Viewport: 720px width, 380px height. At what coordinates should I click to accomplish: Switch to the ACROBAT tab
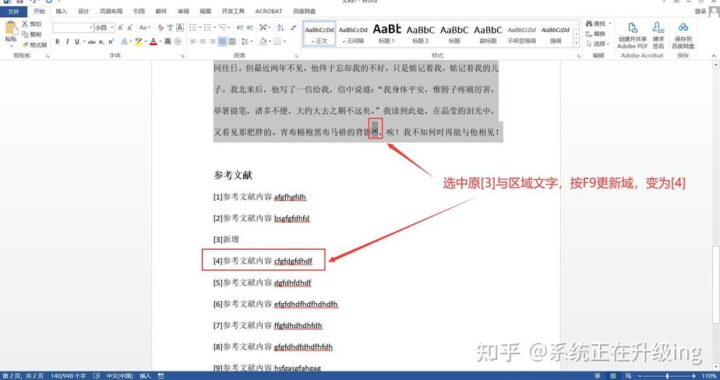pyautogui.click(x=269, y=11)
